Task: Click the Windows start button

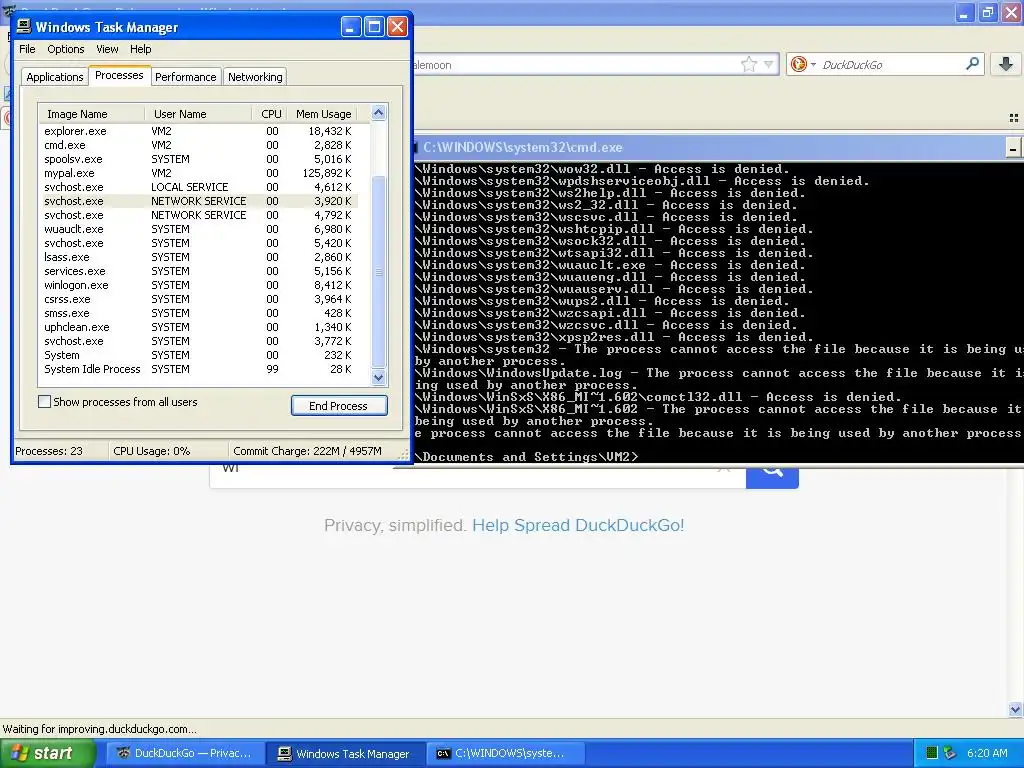Action: [48, 753]
